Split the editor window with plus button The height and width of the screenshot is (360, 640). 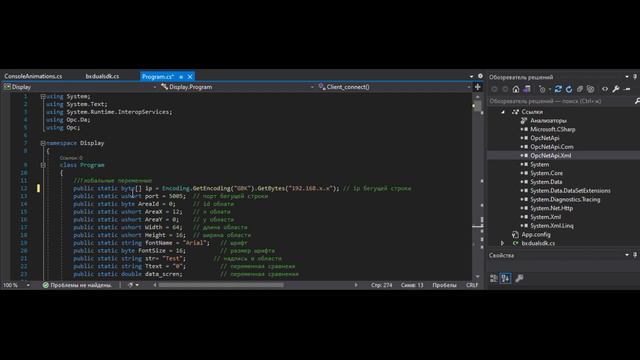click(x=478, y=87)
